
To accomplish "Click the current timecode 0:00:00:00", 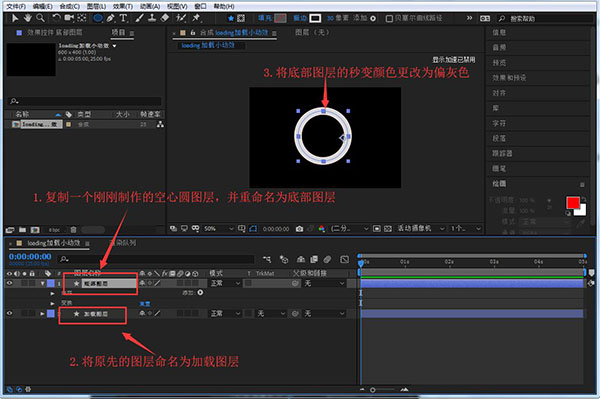I will [x=30, y=257].
